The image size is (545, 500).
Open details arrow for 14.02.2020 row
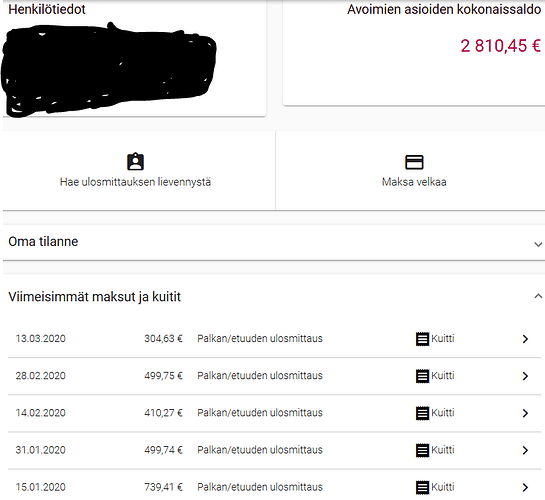(525, 413)
